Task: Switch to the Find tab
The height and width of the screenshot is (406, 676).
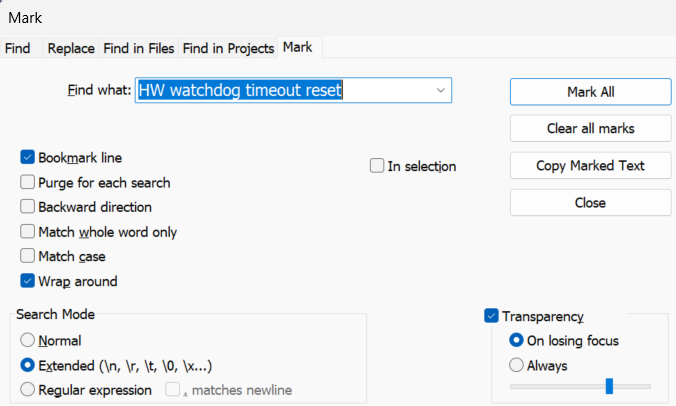Action: pyautogui.click(x=18, y=48)
